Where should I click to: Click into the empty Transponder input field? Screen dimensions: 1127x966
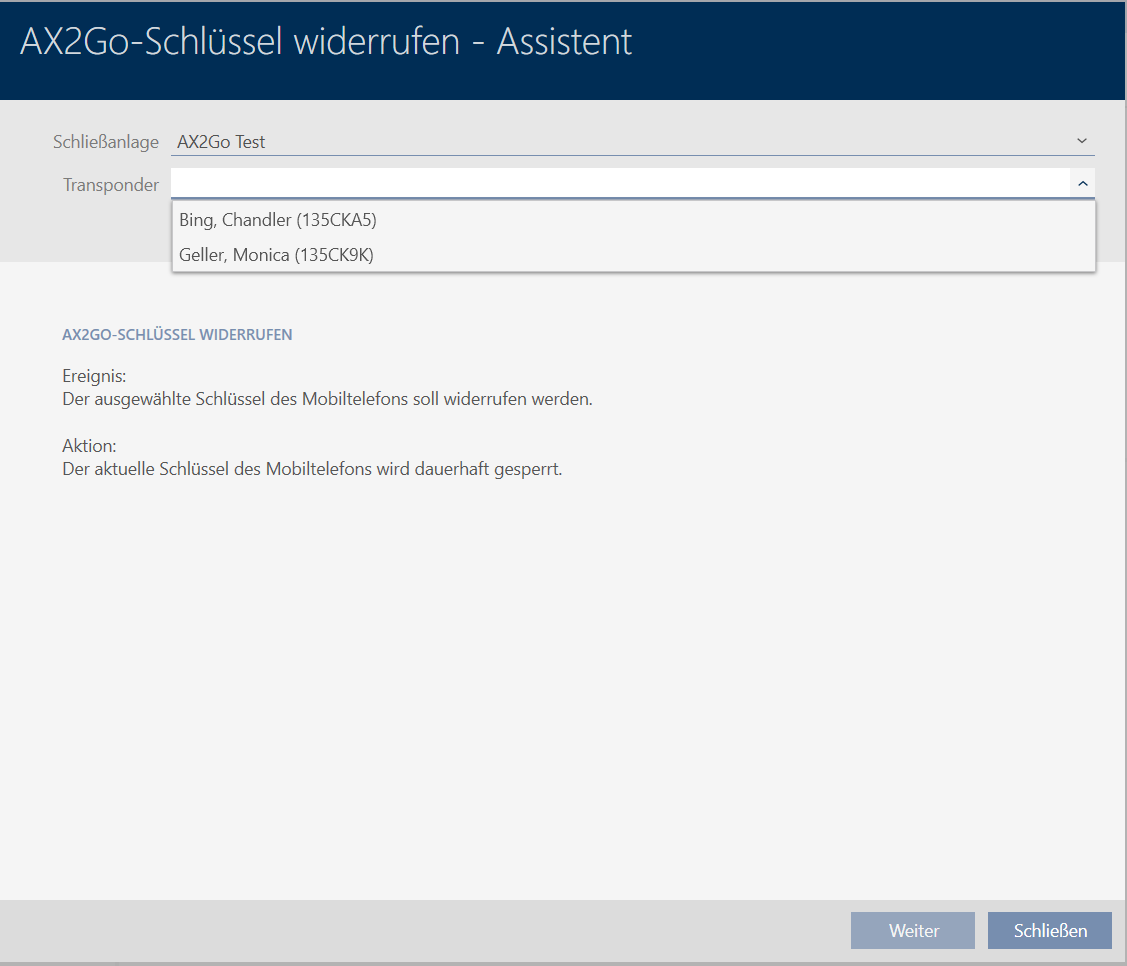pos(620,184)
